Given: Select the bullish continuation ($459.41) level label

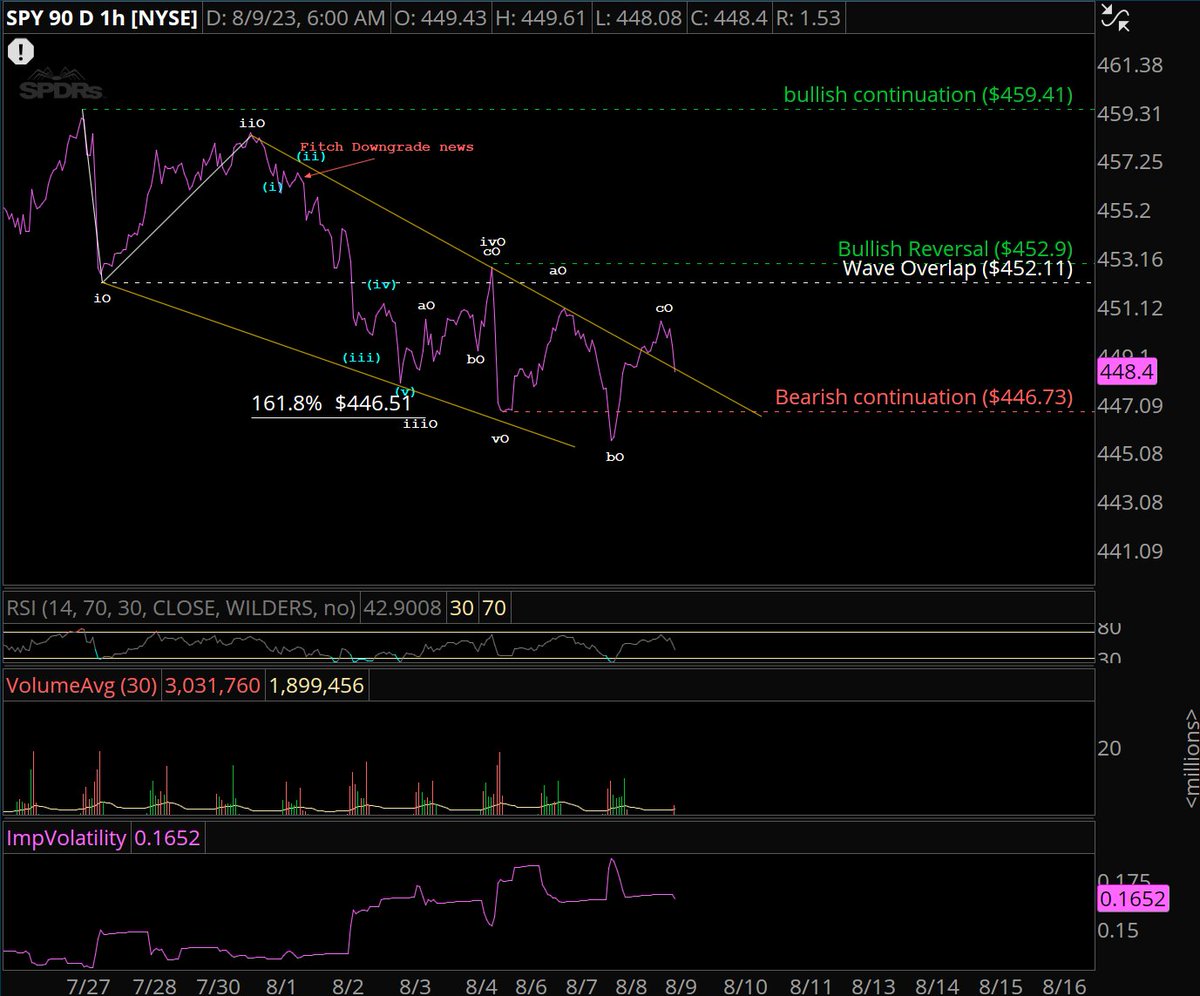Looking at the screenshot, I should [x=928, y=95].
